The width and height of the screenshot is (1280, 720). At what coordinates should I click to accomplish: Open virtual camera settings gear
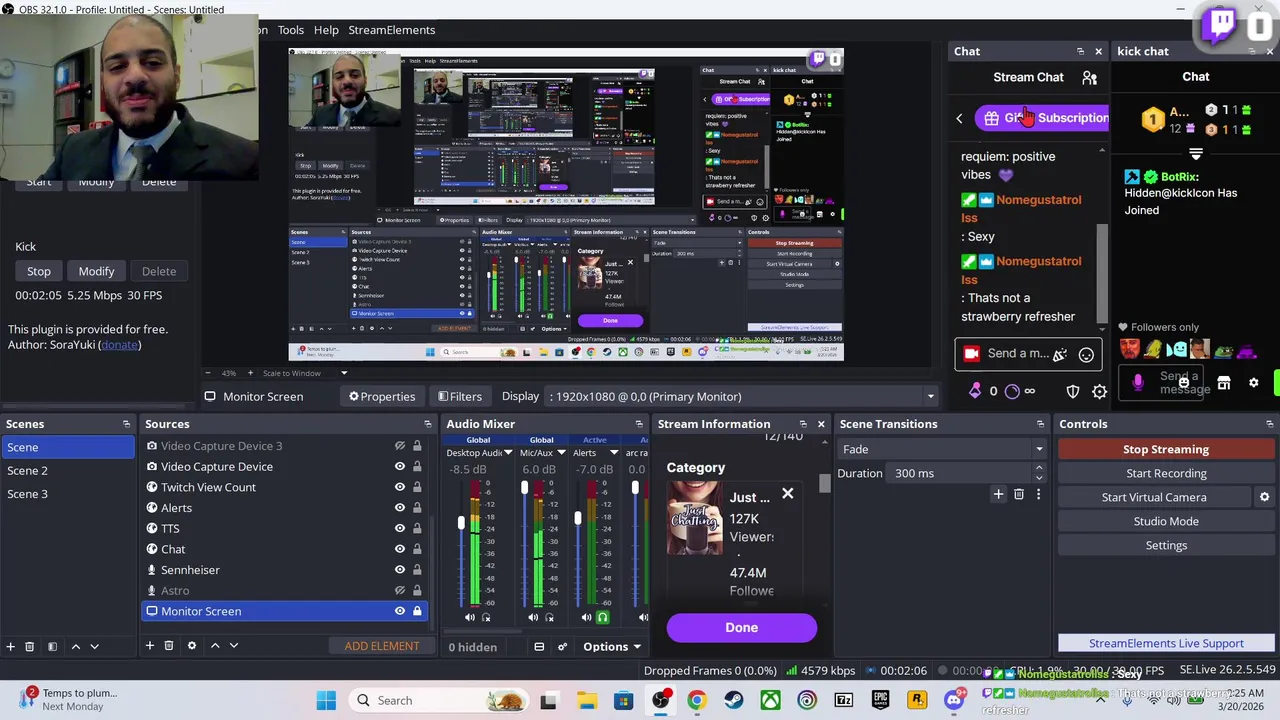[x=1264, y=497]
